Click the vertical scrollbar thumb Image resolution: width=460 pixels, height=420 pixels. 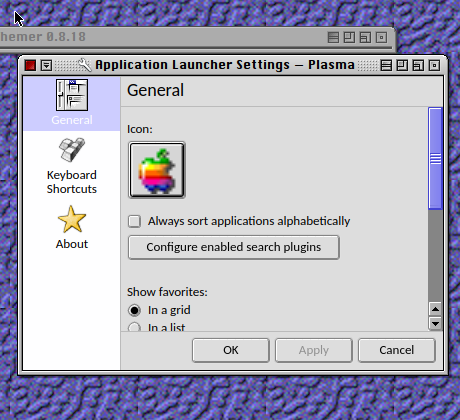[435, 158]
